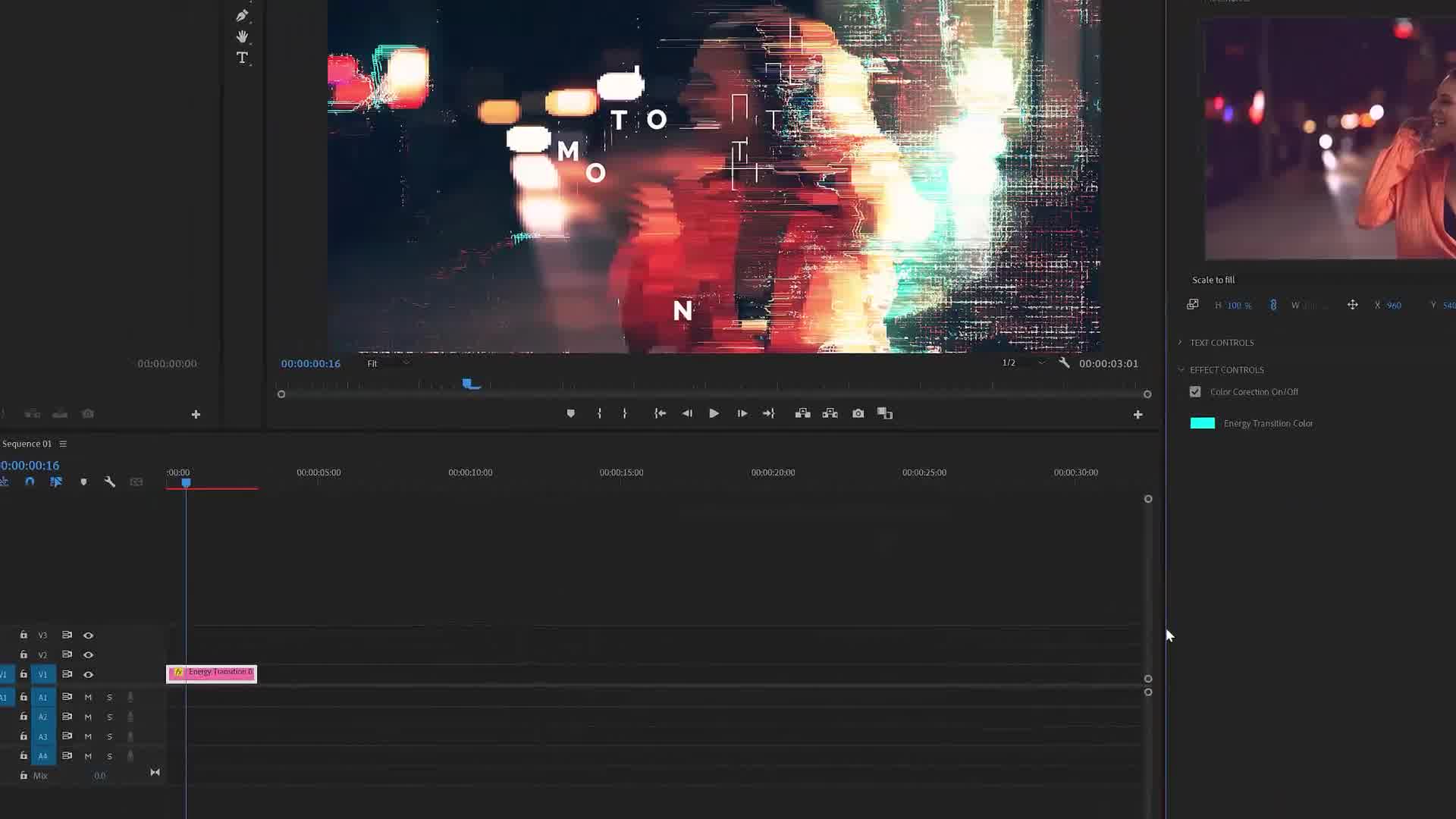Open Program monitor button editor plus
Screen dimensions: 1456x819
point(1137,414)
